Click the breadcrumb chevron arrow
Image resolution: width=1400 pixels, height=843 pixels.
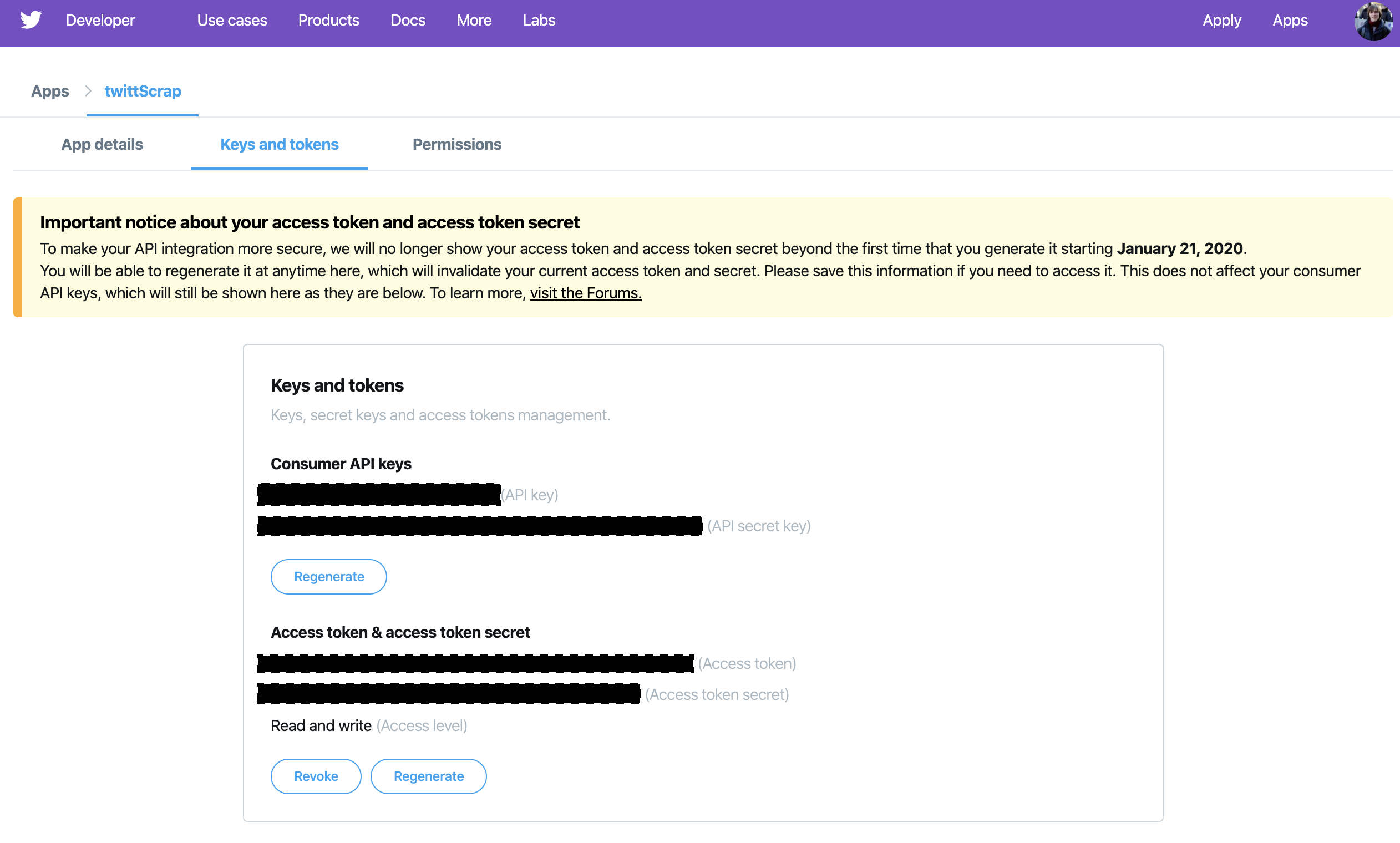tap(88, 91)
